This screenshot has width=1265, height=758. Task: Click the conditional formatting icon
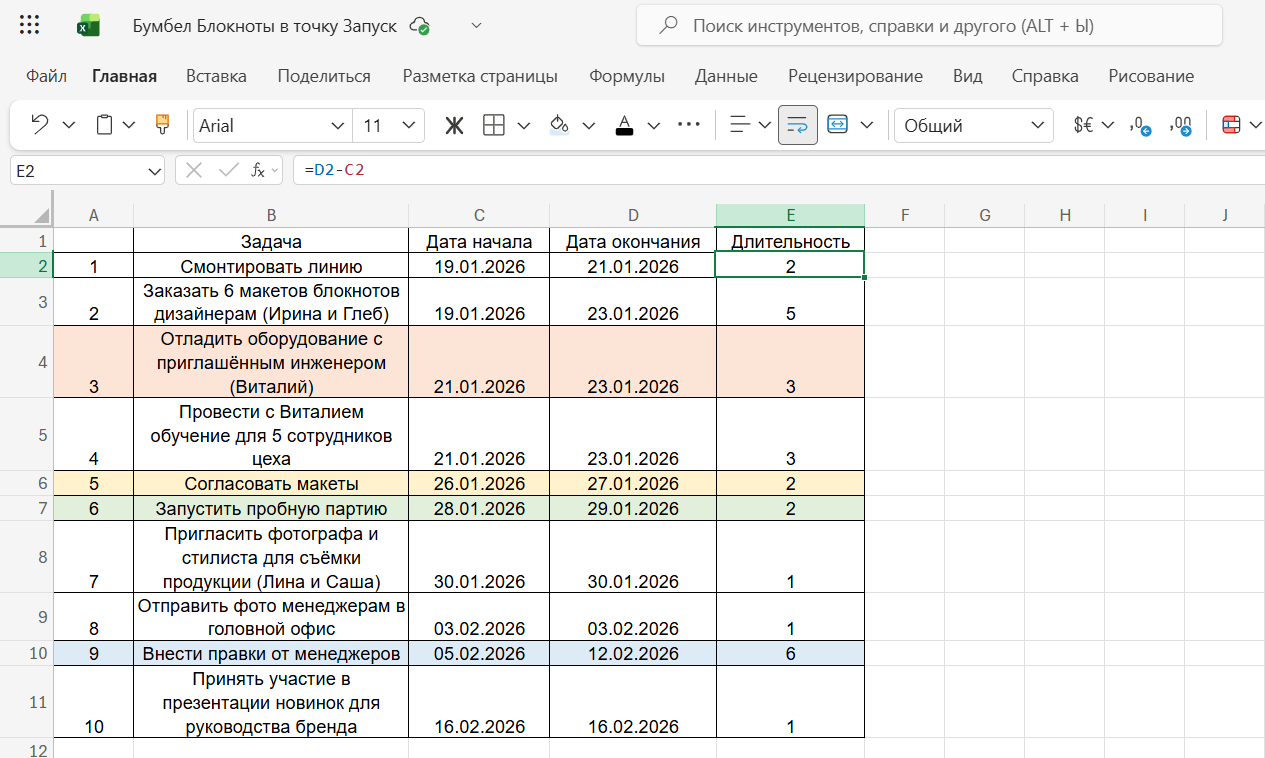tap(1231, 125)
